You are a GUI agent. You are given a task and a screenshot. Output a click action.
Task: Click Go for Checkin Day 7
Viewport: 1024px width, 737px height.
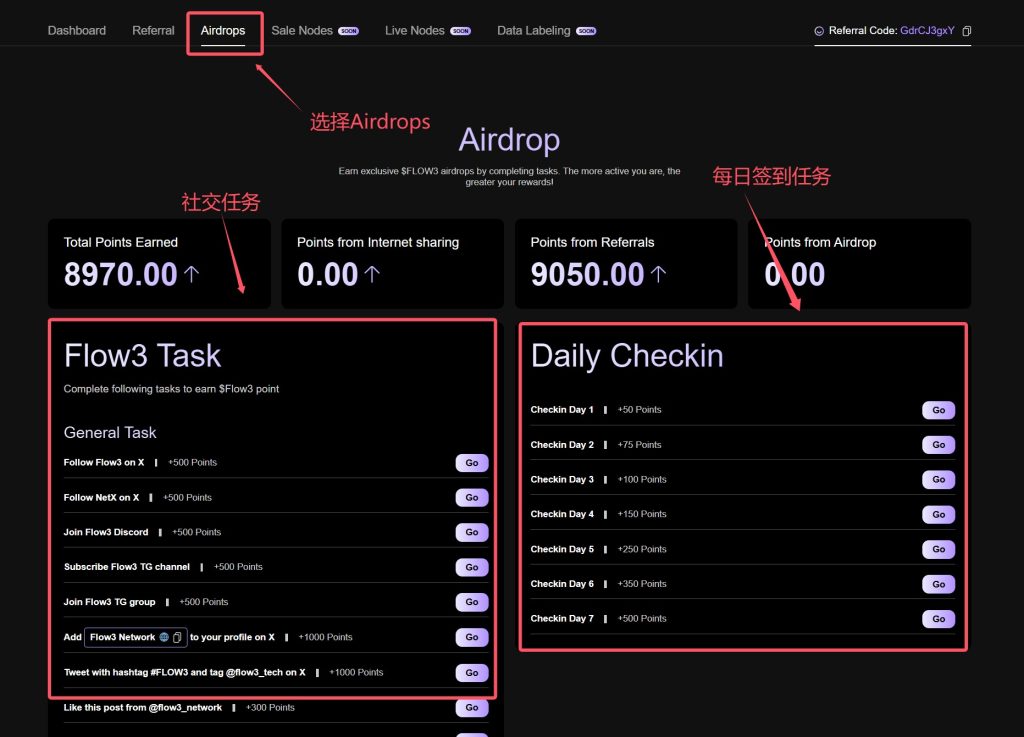coord(938,619)
